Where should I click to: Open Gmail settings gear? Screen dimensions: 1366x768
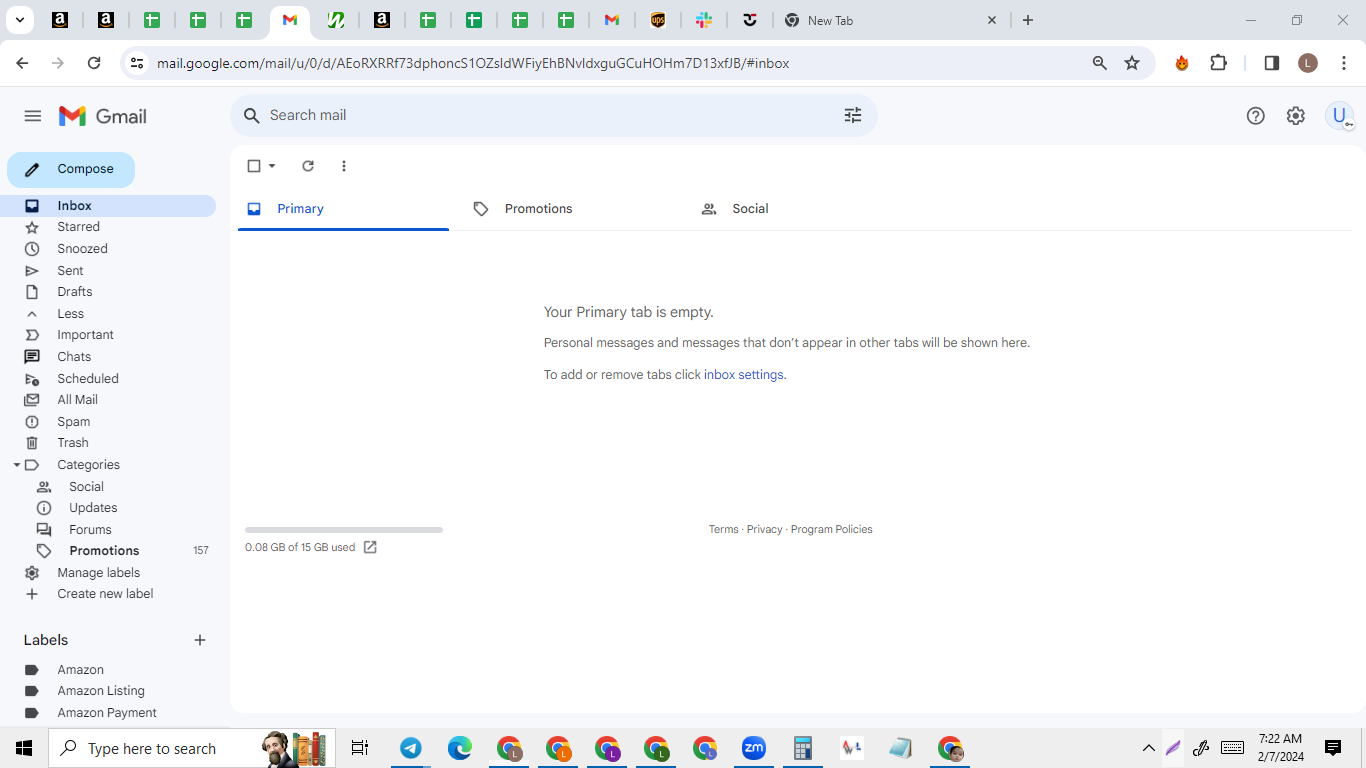point(1296,116)
